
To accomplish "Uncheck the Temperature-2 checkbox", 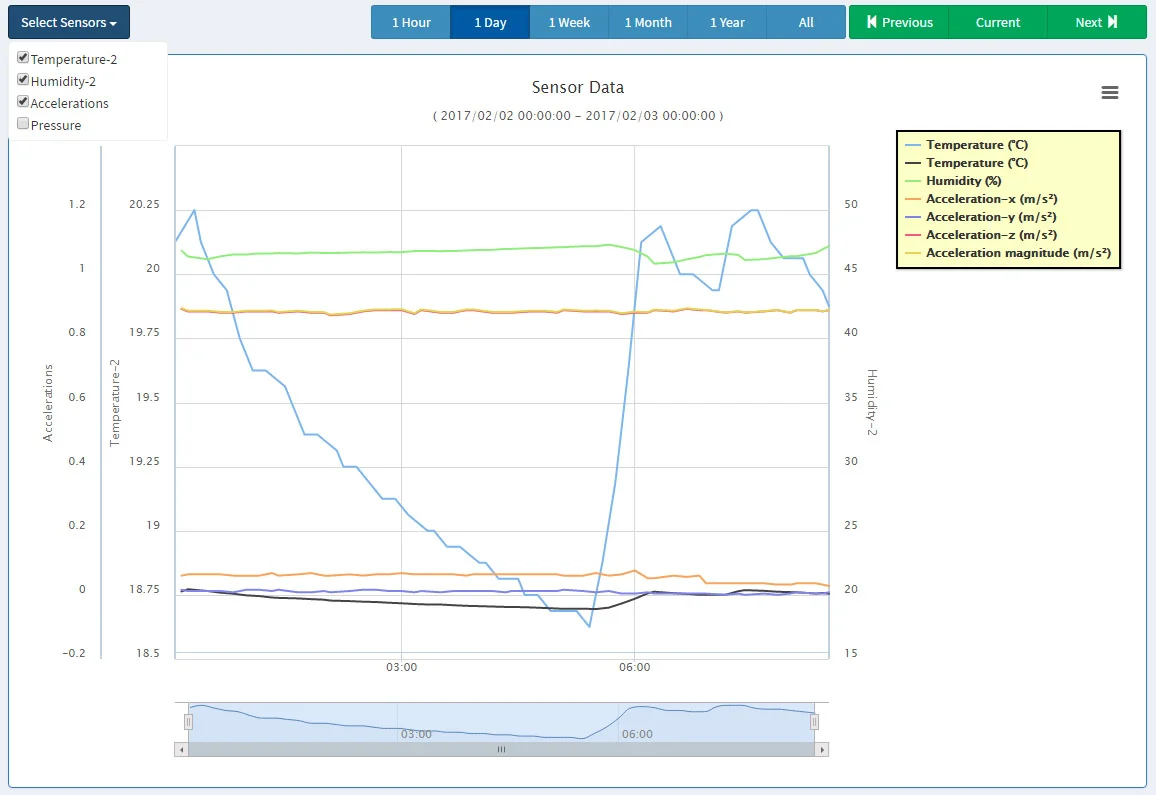I will [x=23, y=58].
